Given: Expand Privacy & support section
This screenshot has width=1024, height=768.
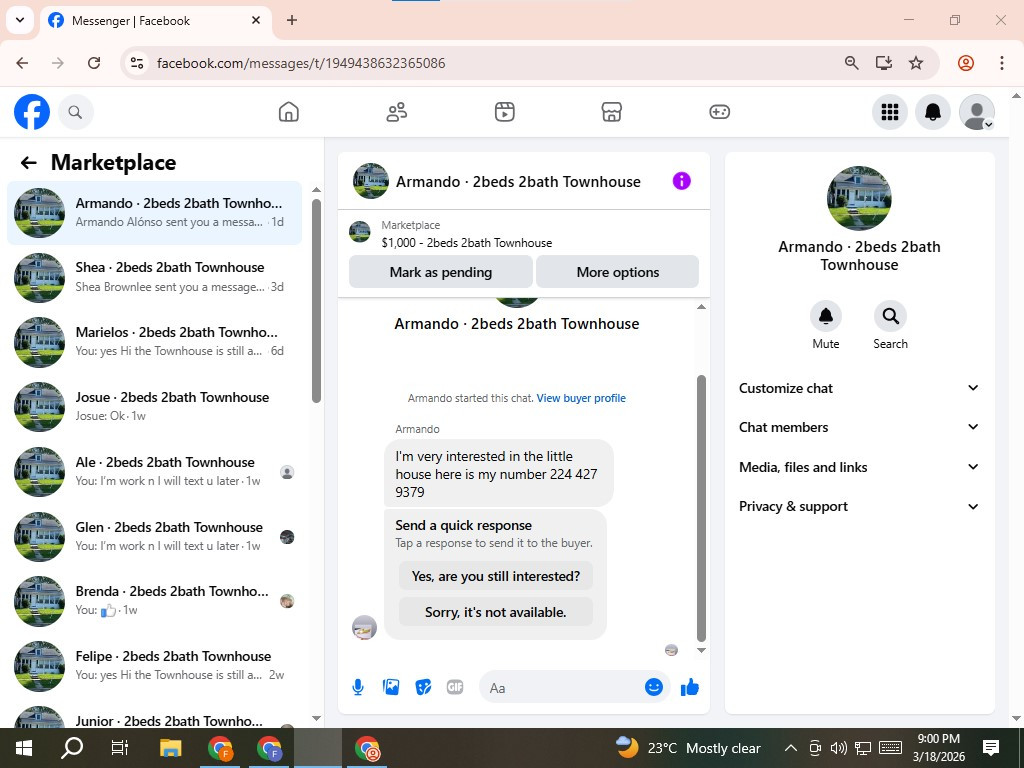Looking at the screenshot, I should (x=859, y=506).
